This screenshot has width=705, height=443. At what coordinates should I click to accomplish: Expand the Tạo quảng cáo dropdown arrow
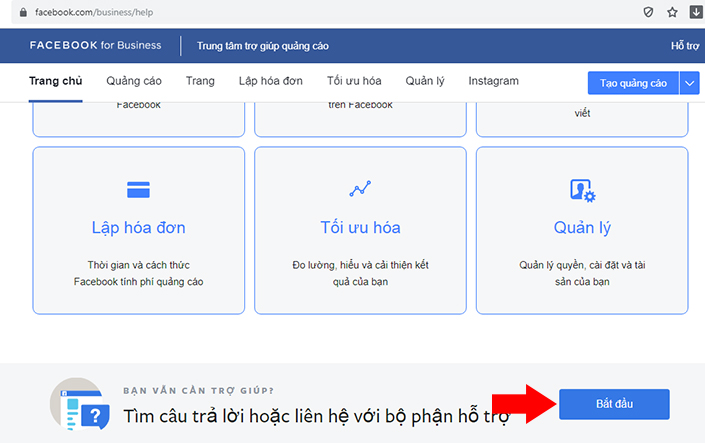689,83
